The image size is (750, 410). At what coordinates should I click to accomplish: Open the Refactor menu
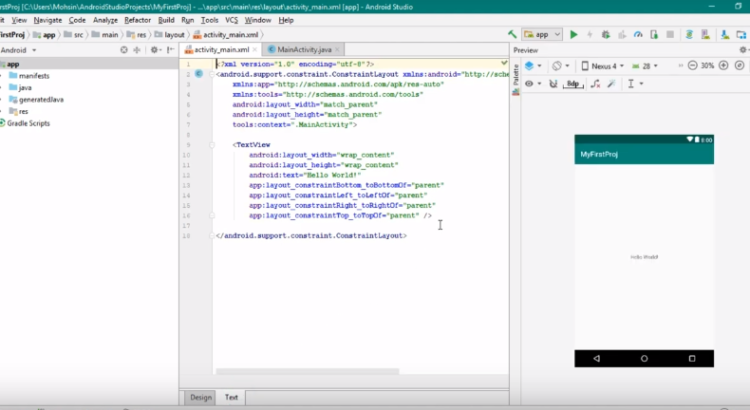137,19
